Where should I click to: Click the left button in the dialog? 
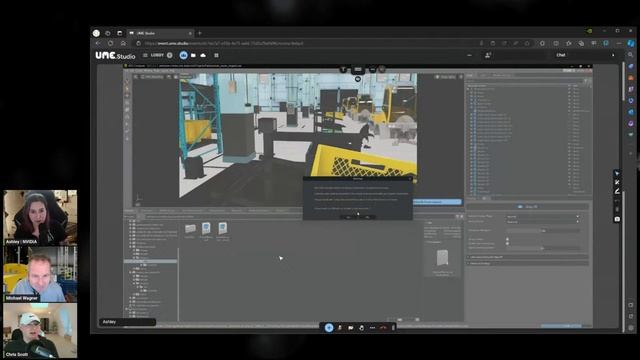[x=348, y=217]
